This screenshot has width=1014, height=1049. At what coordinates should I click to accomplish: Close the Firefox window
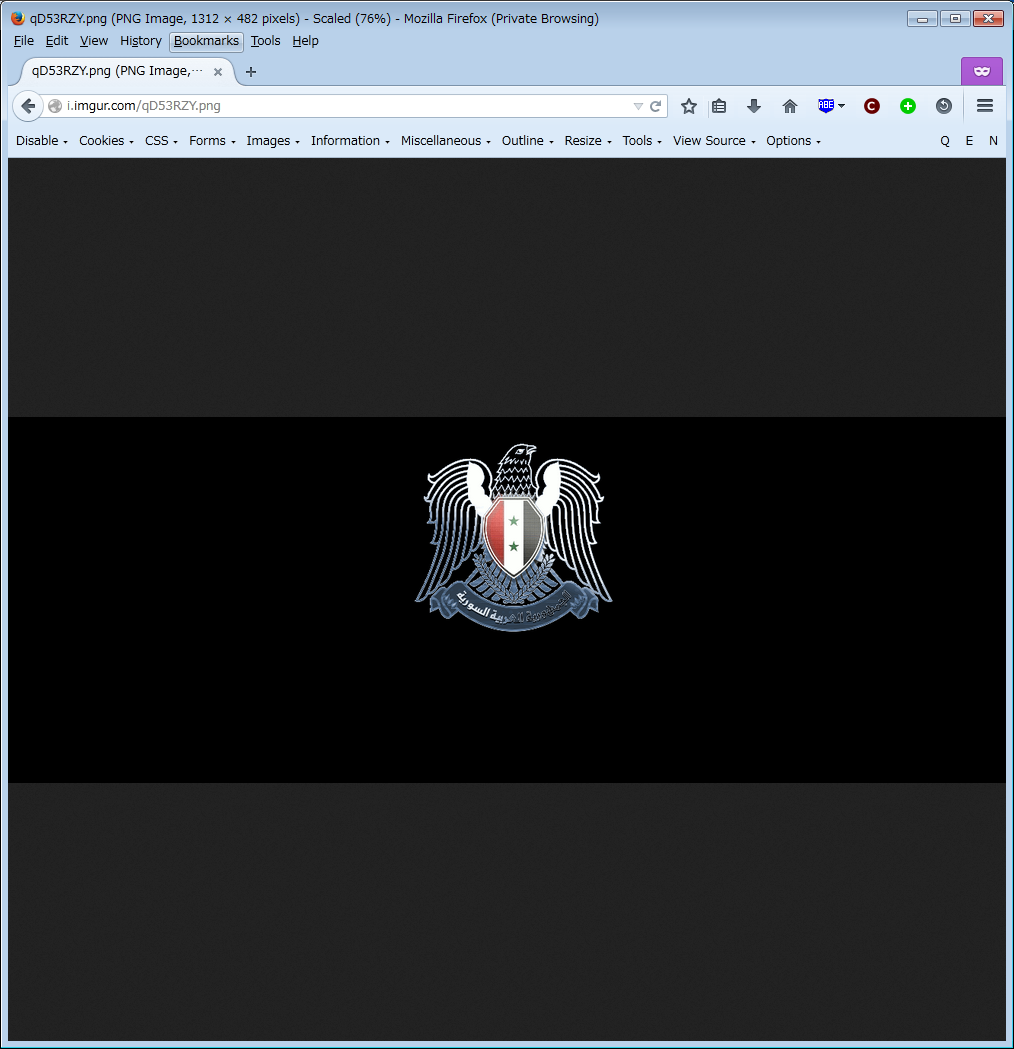tap(989, 19)
